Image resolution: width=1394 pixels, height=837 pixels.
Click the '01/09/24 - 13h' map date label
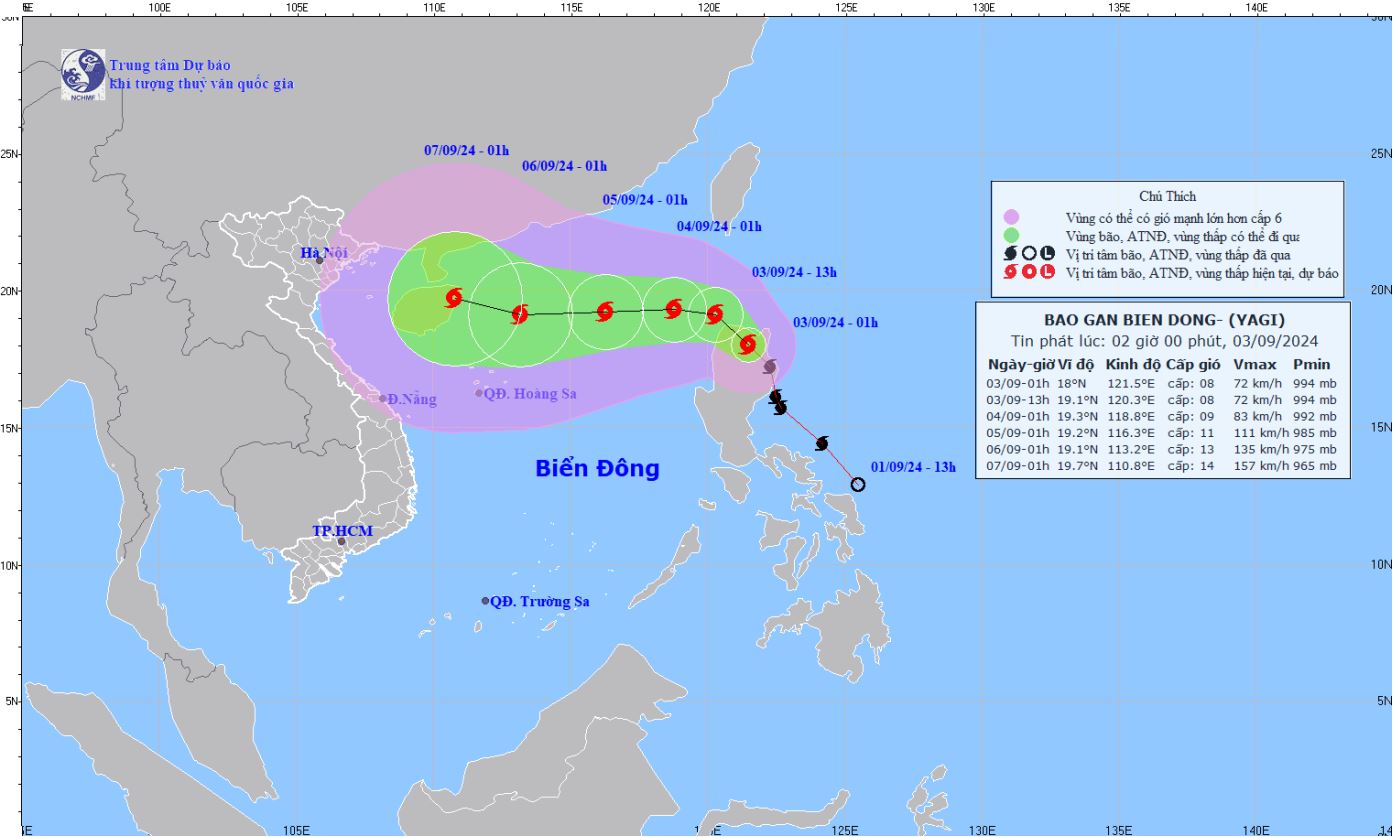[914, 467]
